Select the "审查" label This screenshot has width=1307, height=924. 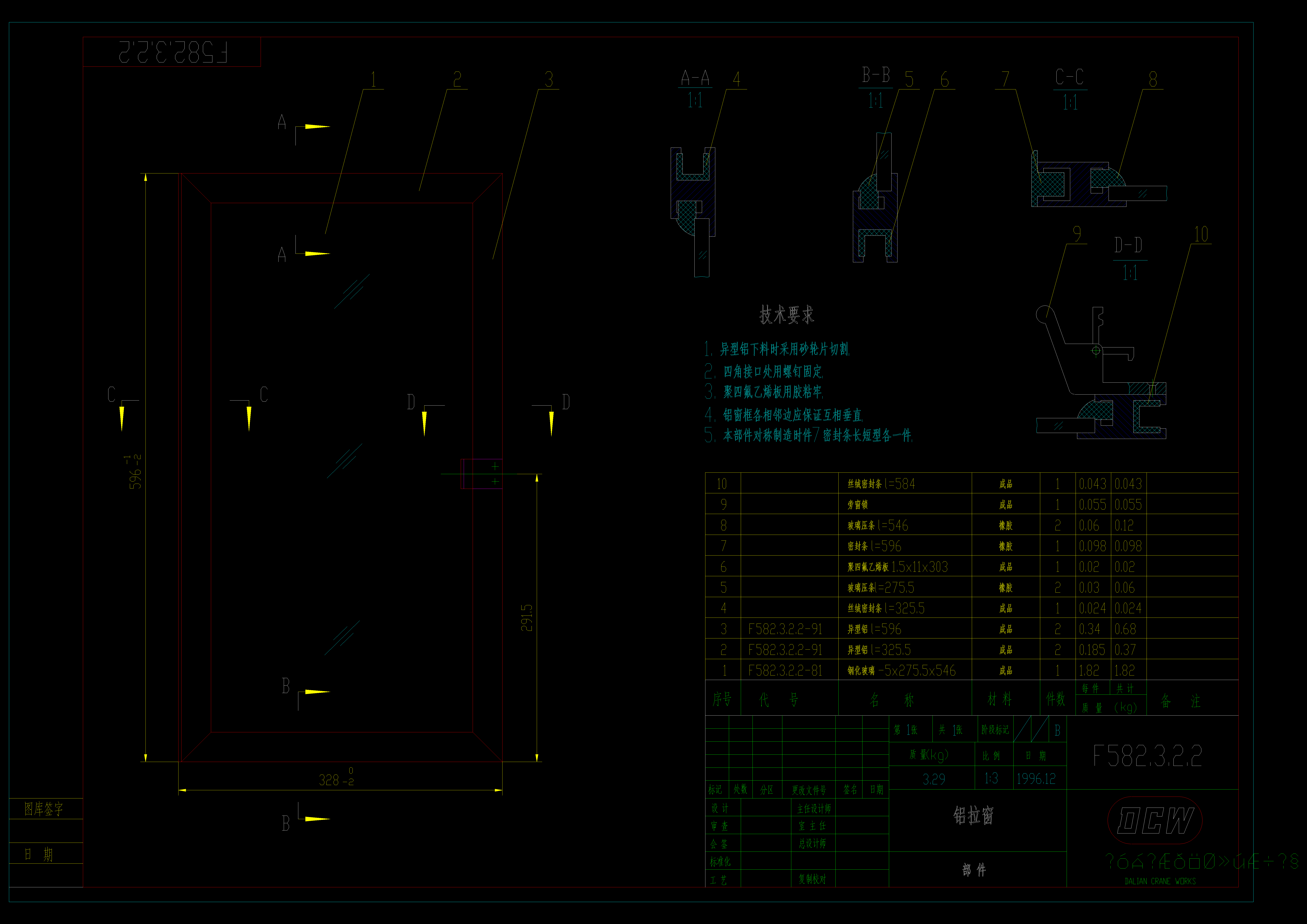[720, 826]
